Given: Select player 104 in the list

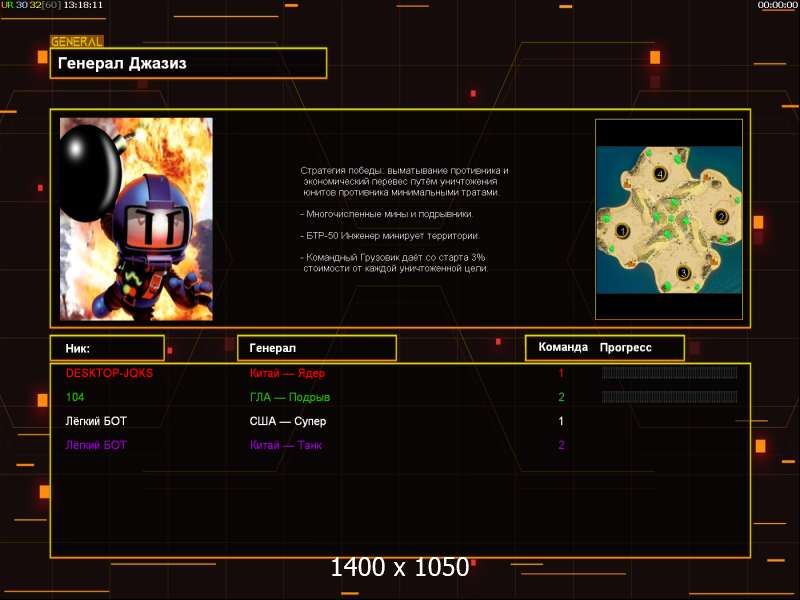Looking at the screenshot, I should (x=75, y=397).
